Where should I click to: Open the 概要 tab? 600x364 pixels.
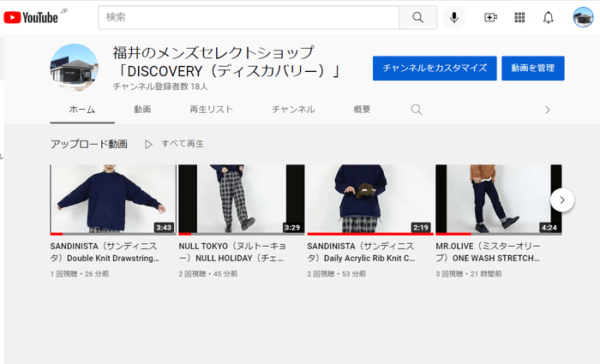click(x=362, y=109)
